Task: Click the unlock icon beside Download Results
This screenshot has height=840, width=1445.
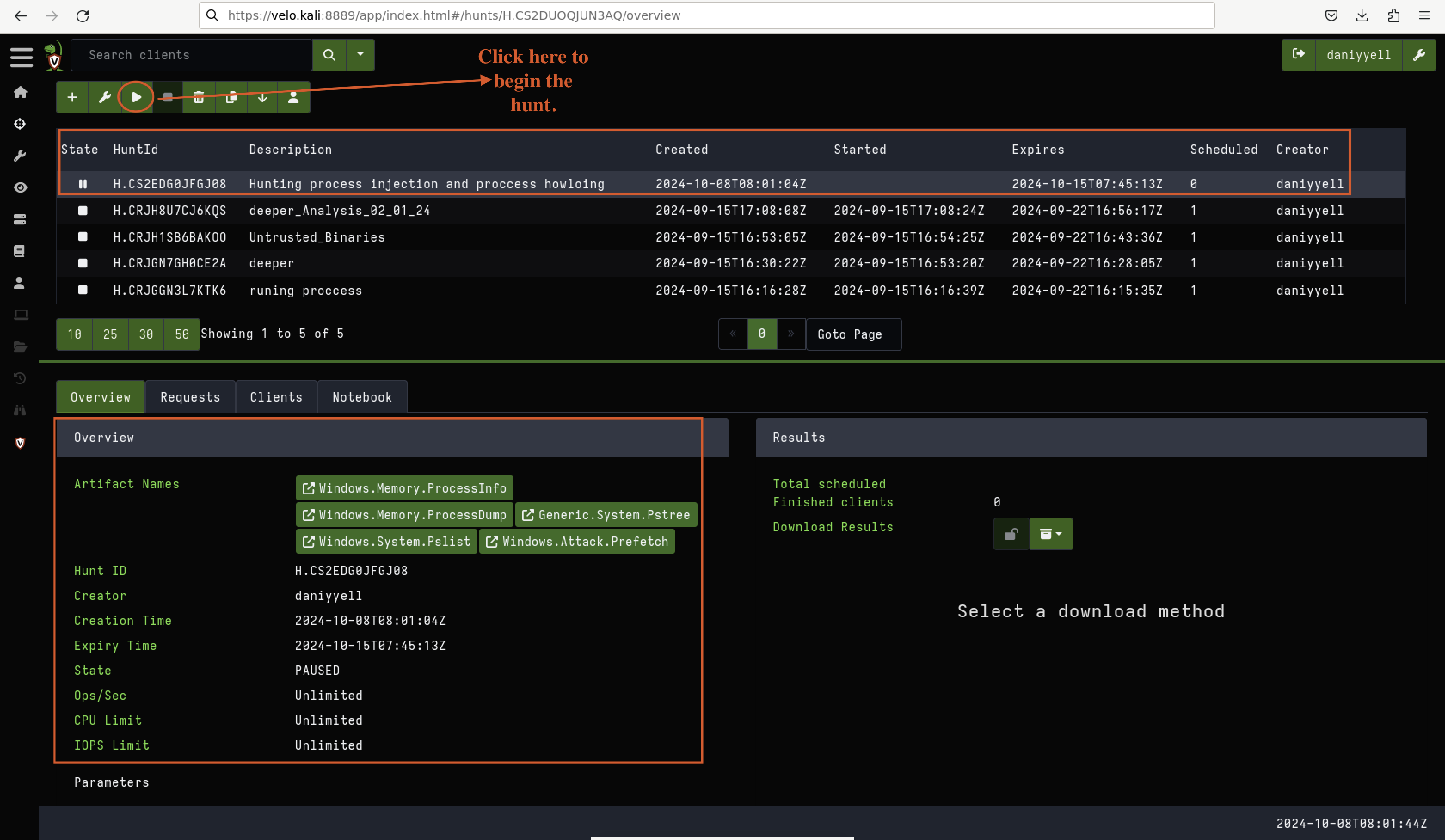Action: pyautogui.click(x=1011, y=534)
